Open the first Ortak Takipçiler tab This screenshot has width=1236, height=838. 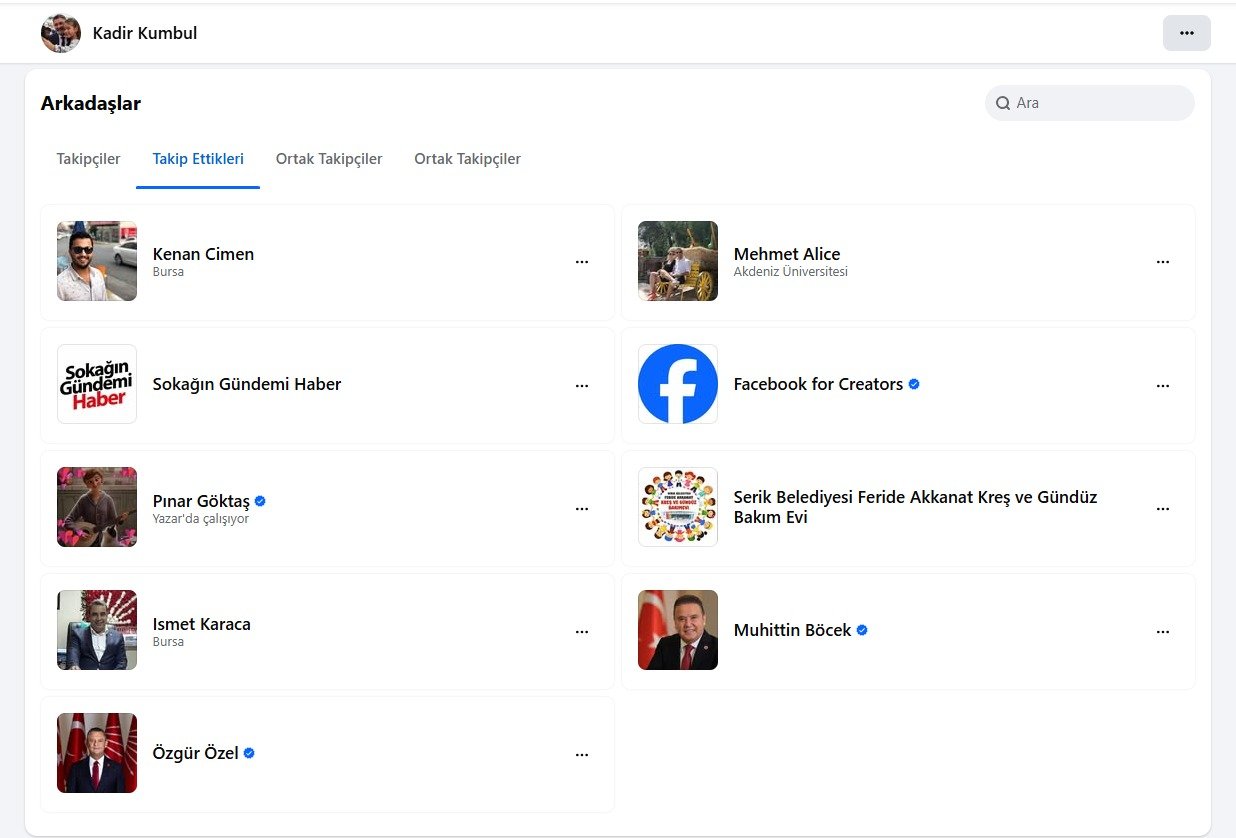329,159
